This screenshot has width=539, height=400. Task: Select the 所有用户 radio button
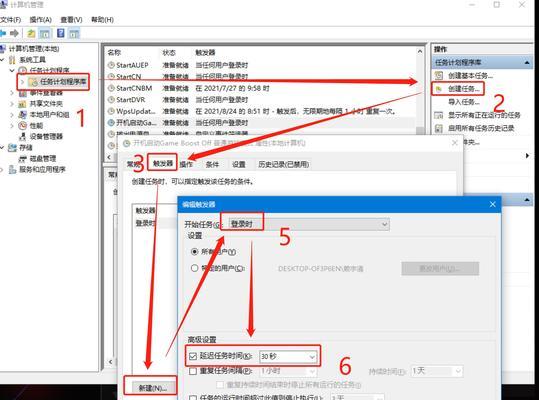pos(194,252)
